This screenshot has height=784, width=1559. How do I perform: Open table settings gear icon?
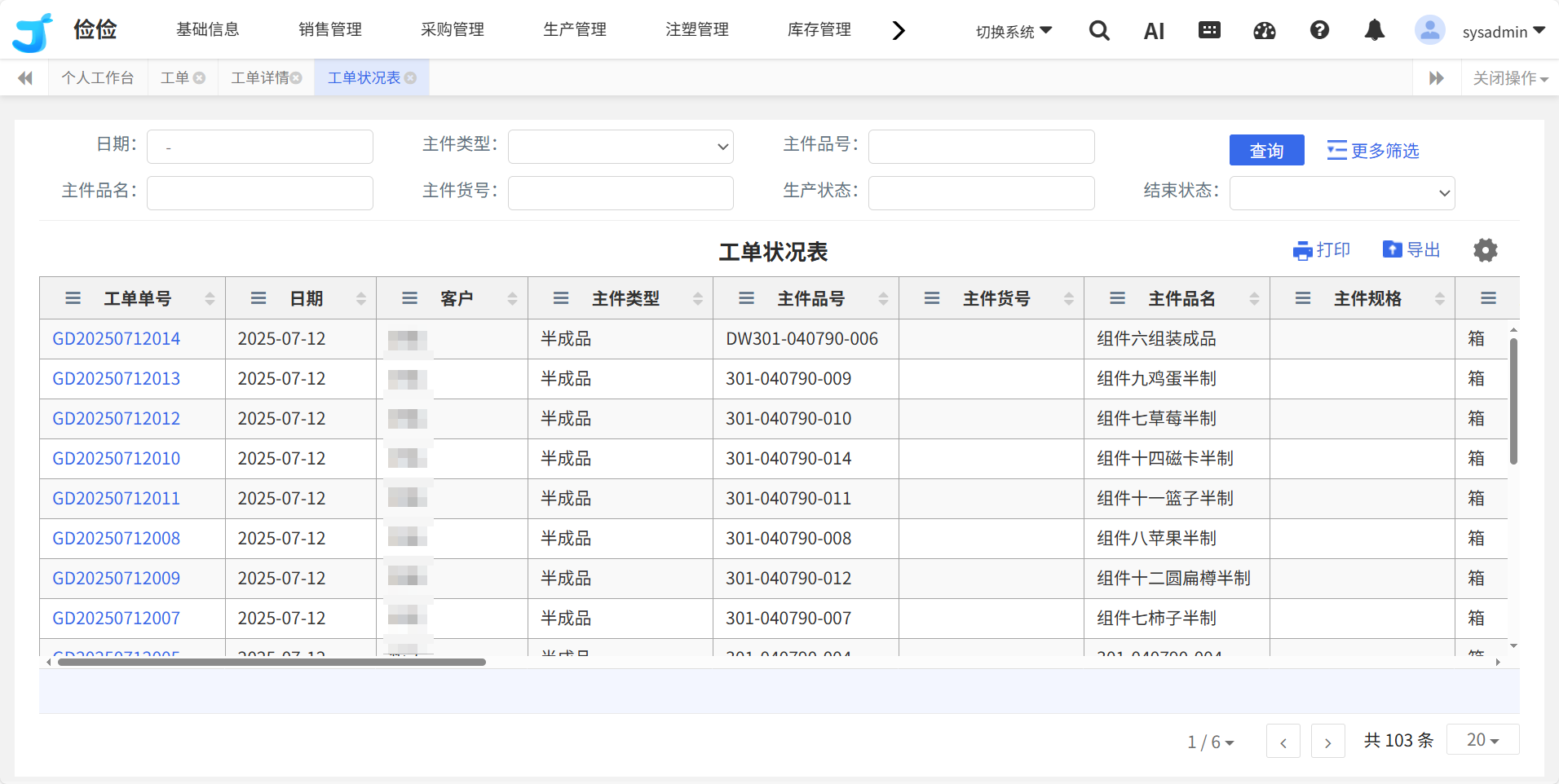1485,250
